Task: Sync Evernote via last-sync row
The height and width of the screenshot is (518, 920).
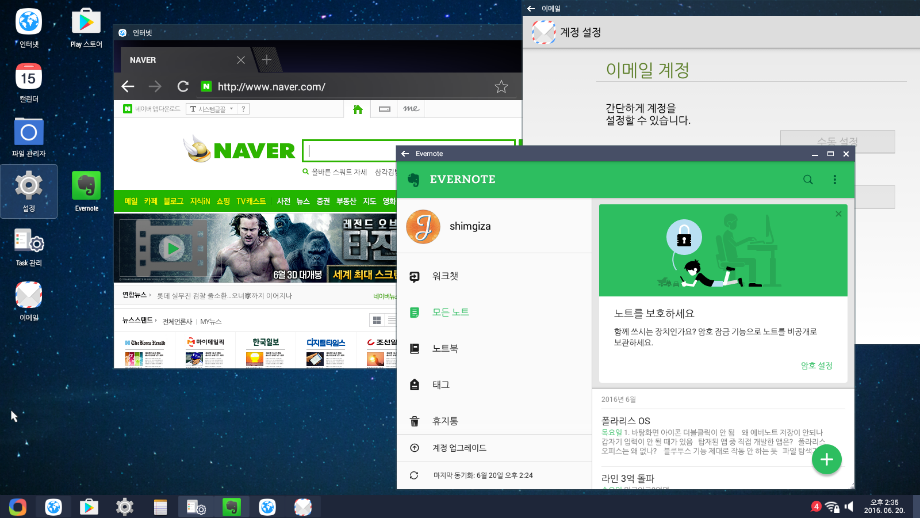Action: (494, 476)
